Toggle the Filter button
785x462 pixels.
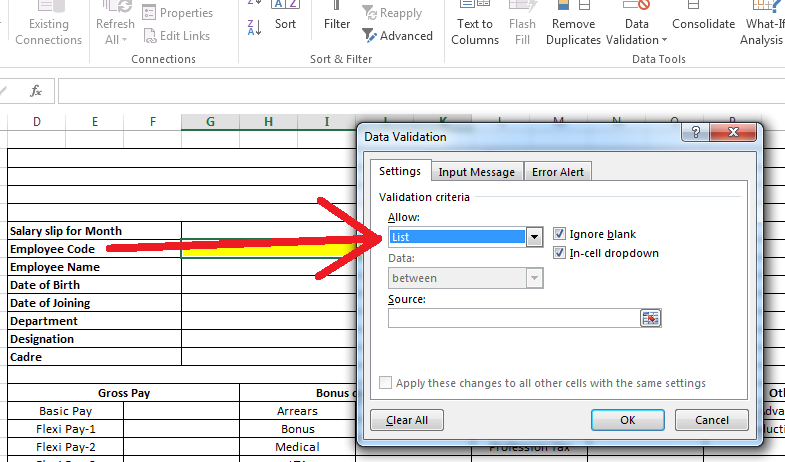click(x=336, y=18)
